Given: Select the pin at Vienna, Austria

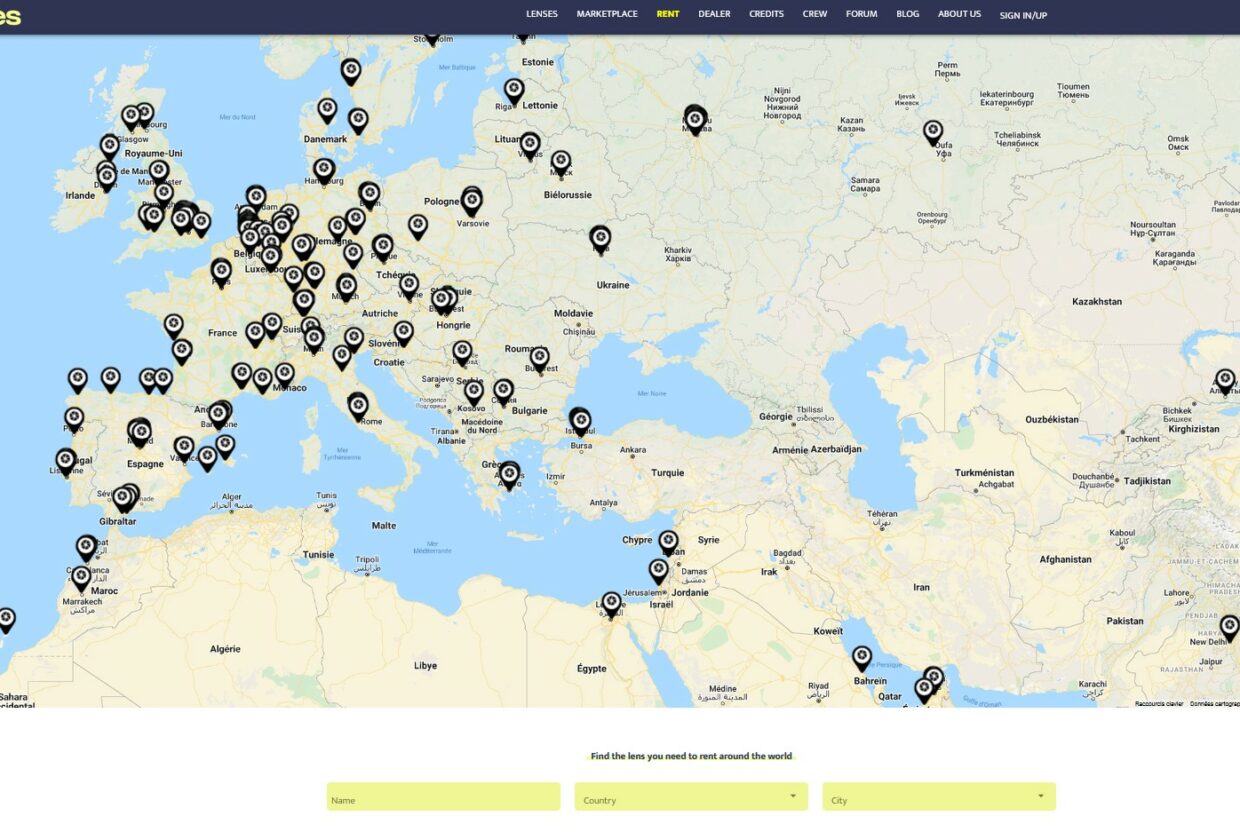Looking at the screenshot, I should (x=409, y=286).
